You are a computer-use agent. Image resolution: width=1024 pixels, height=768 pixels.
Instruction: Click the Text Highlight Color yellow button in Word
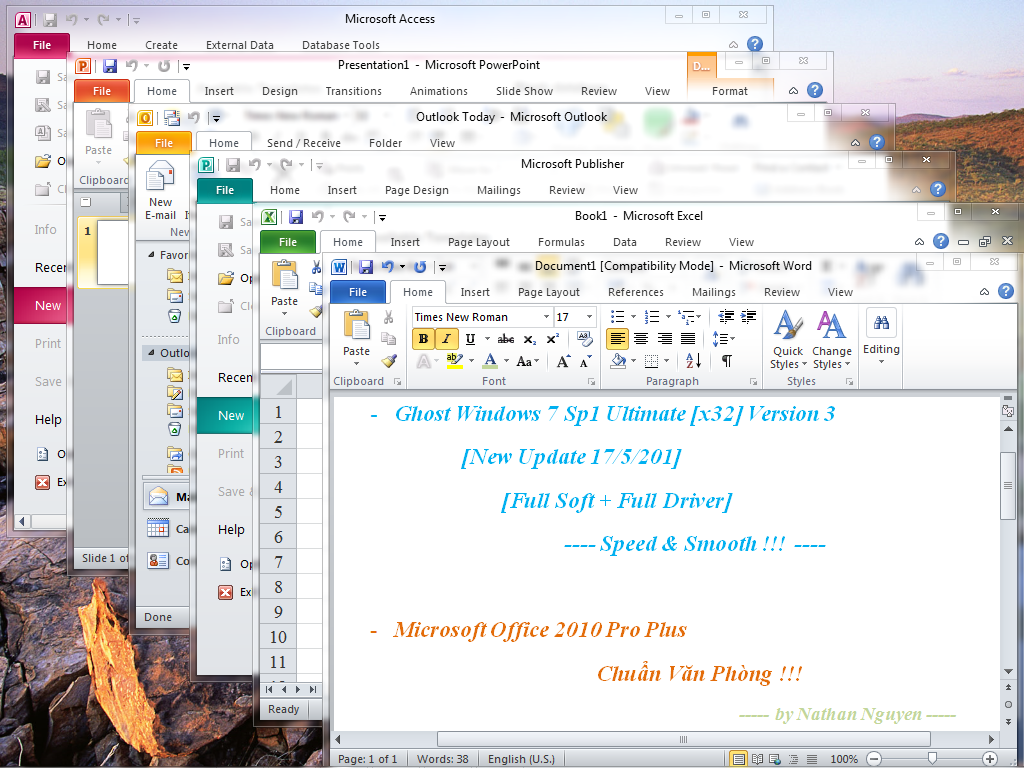(455, 361)
